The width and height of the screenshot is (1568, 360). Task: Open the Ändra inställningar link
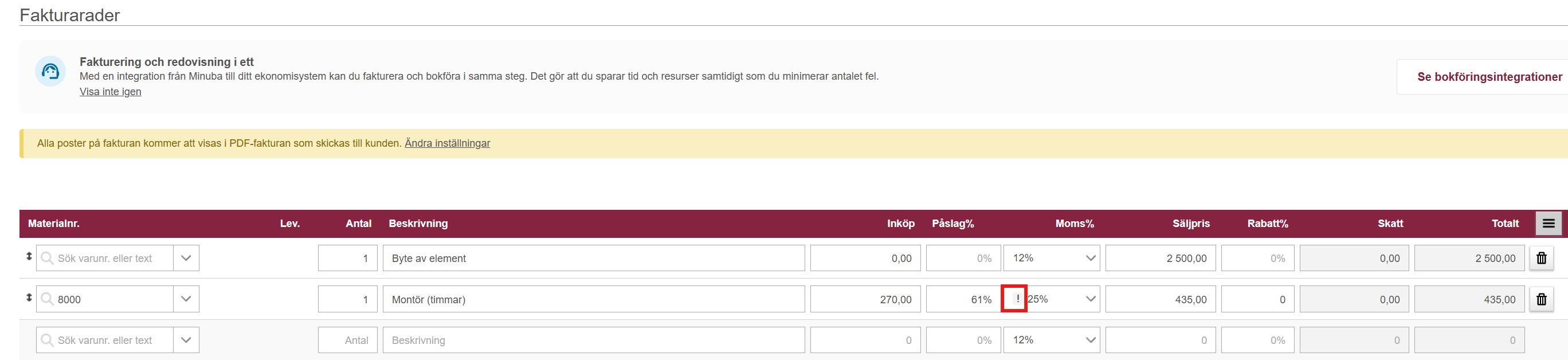[448, 143]
